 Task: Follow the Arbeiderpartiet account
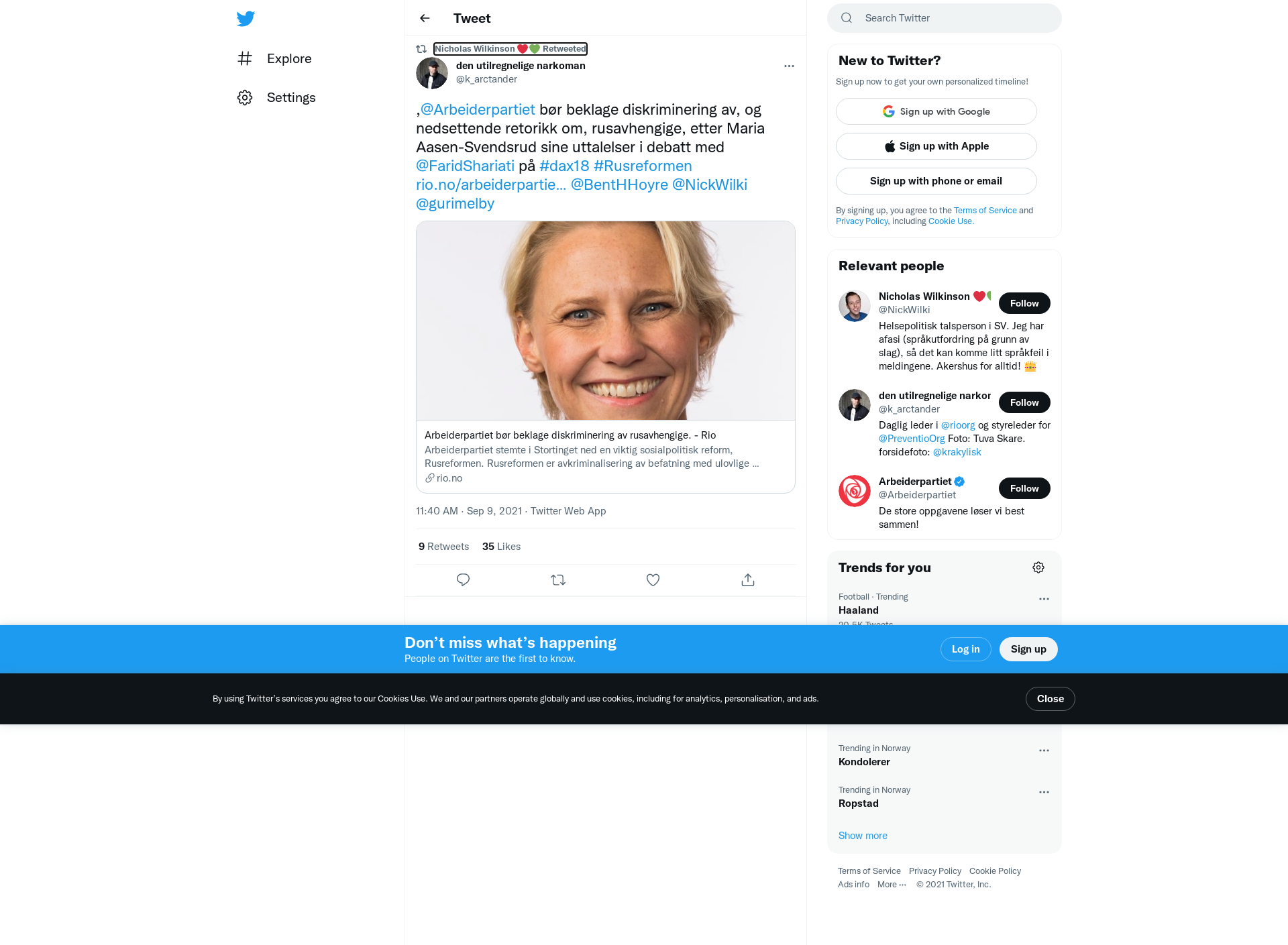(1024, 488)
